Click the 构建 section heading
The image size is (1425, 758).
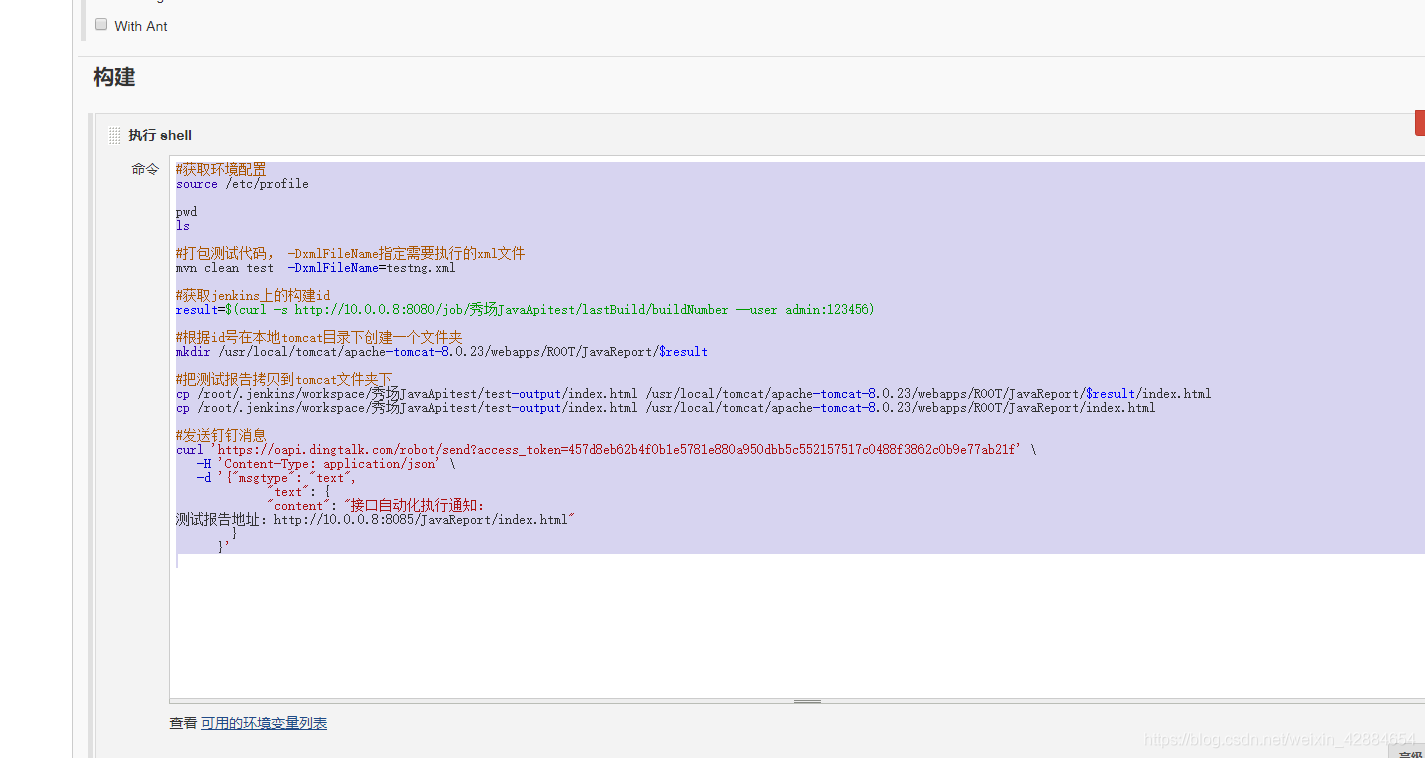click(114, 77)
